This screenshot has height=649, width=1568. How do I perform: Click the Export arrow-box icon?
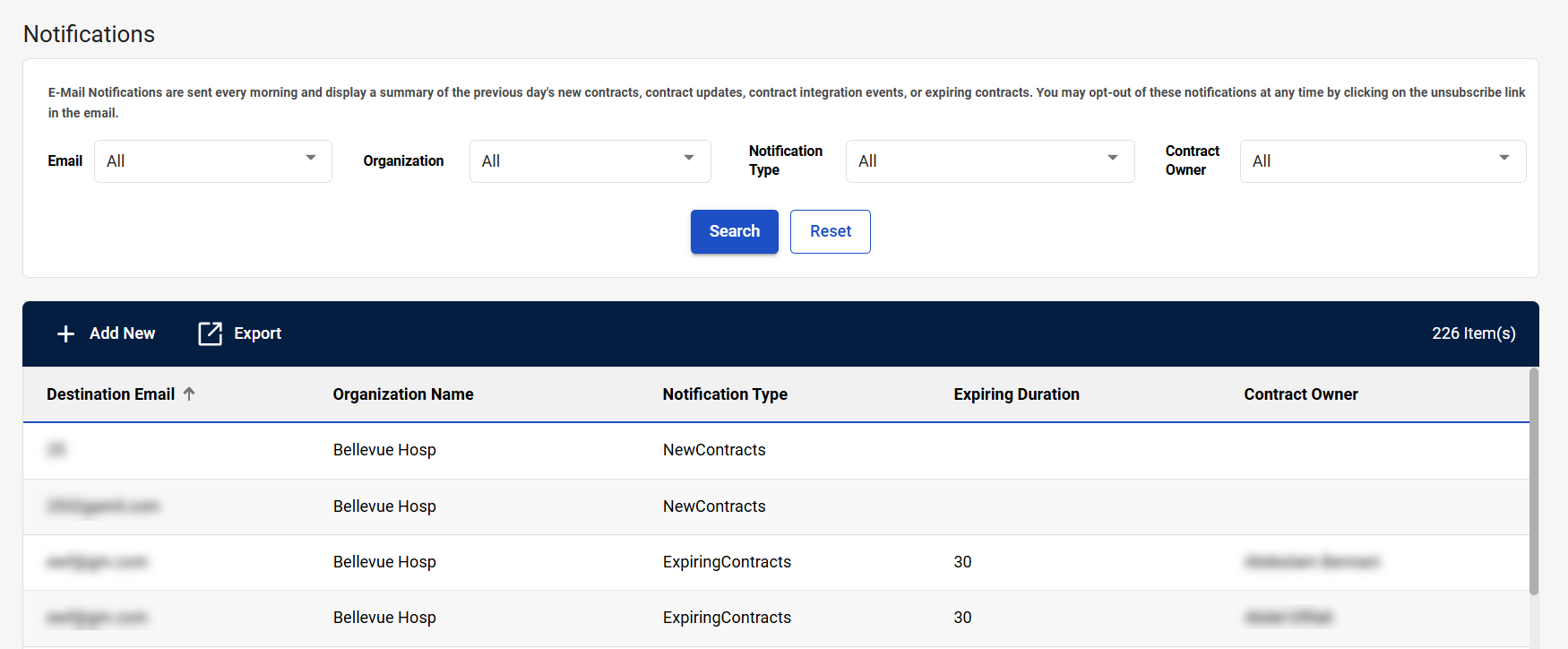(x=210, y=333)
